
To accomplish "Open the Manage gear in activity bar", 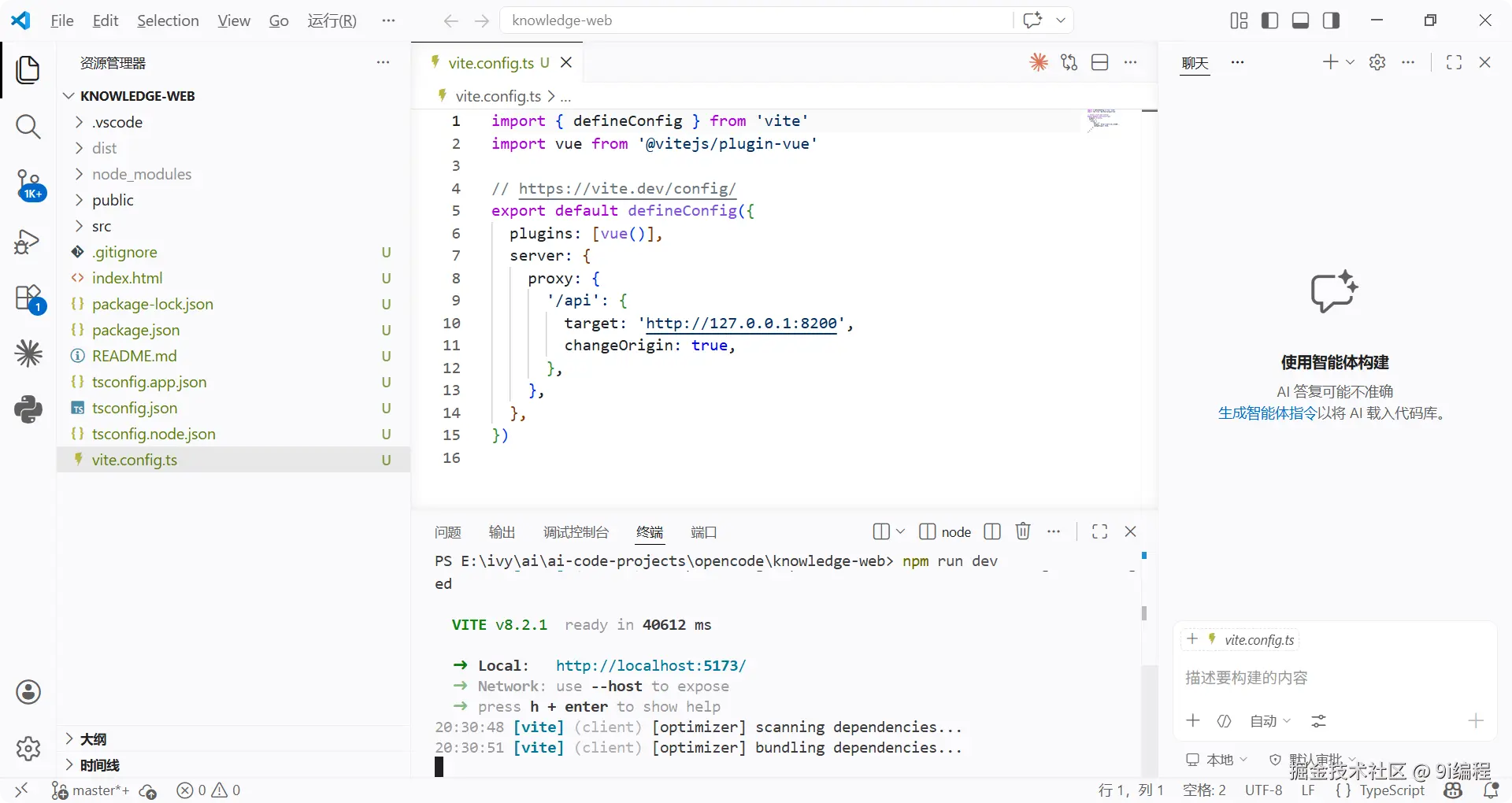I will tap(28, 749).
